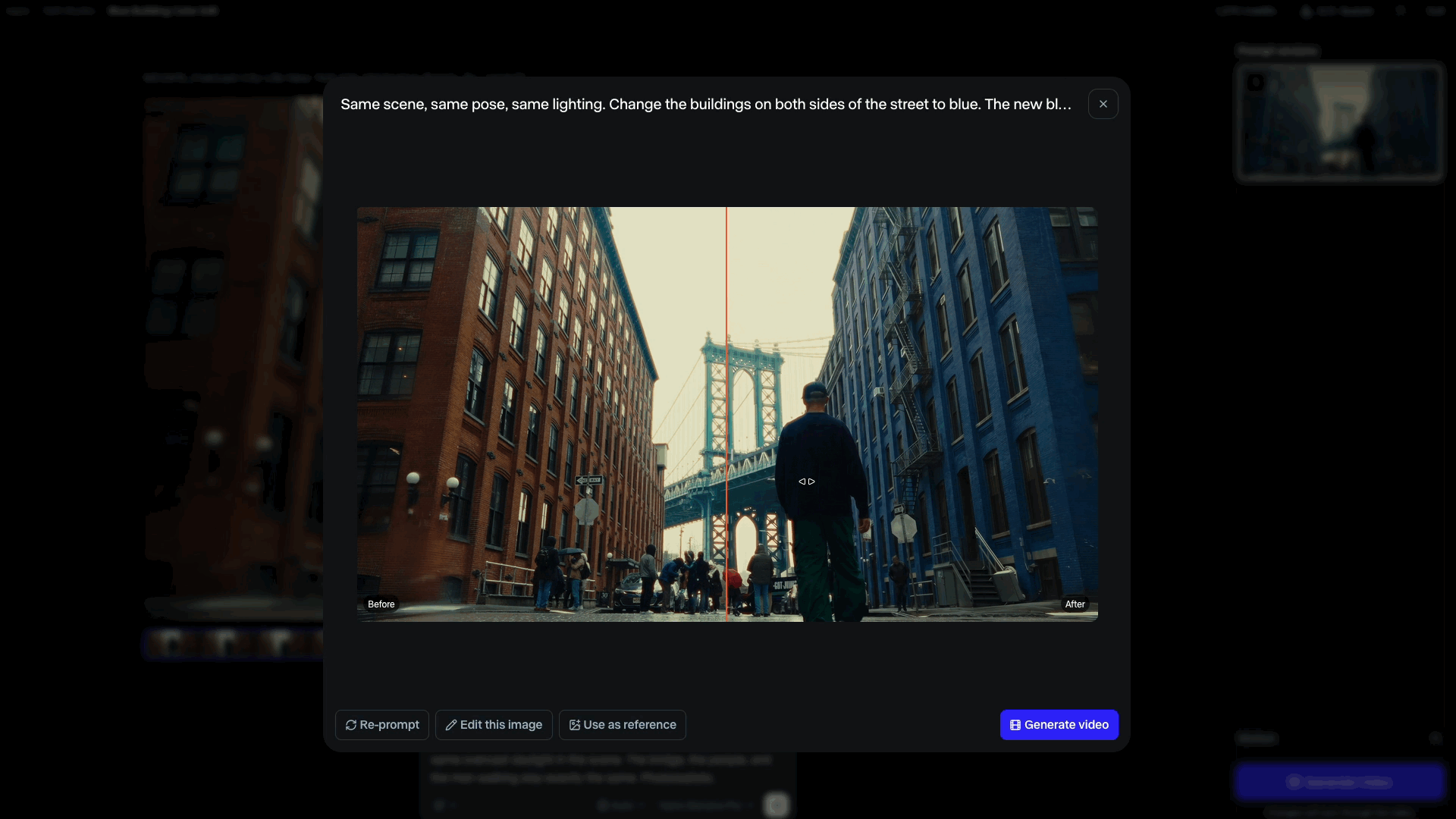Image resolution: width=1456 pixels, height=819 pixels.
Task: Click the Before label on comparison image
Action: pos(381,604)
